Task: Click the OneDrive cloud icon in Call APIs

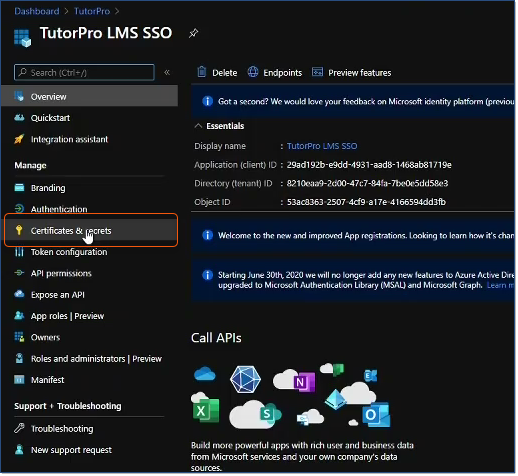Action: click(204, 374)
